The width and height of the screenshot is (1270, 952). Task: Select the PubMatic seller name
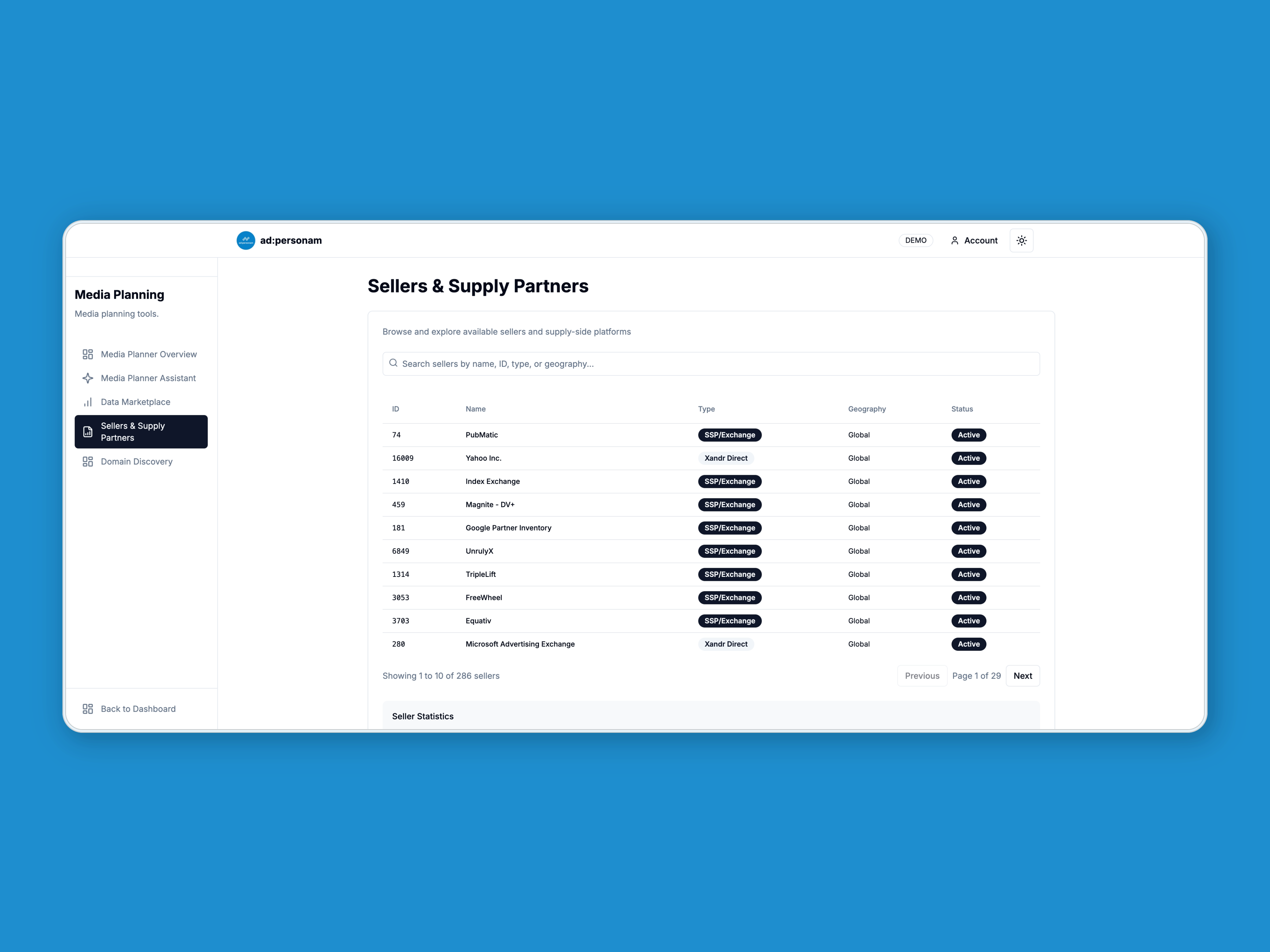click(482, 435)
